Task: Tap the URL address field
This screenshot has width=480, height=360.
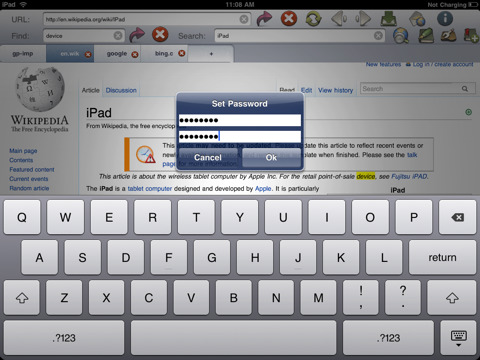Action: [x=147, y=19]
